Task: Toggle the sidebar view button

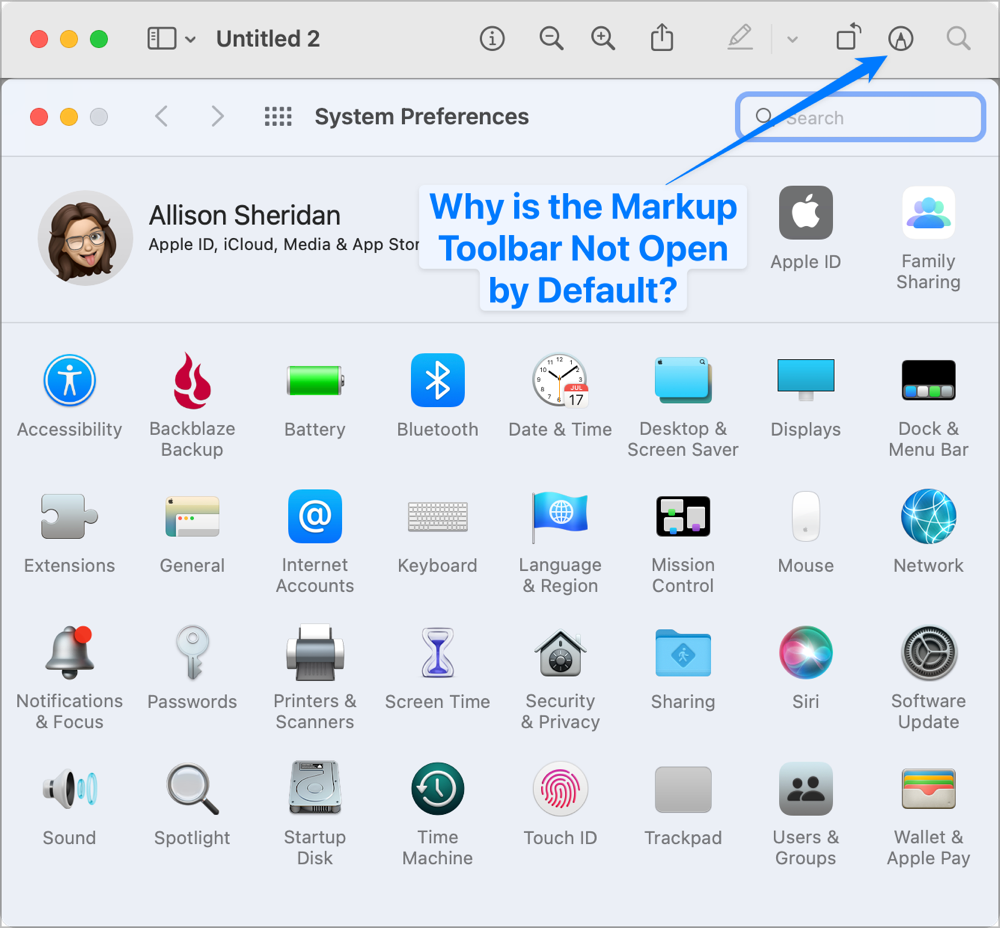Action: (161, 39)
